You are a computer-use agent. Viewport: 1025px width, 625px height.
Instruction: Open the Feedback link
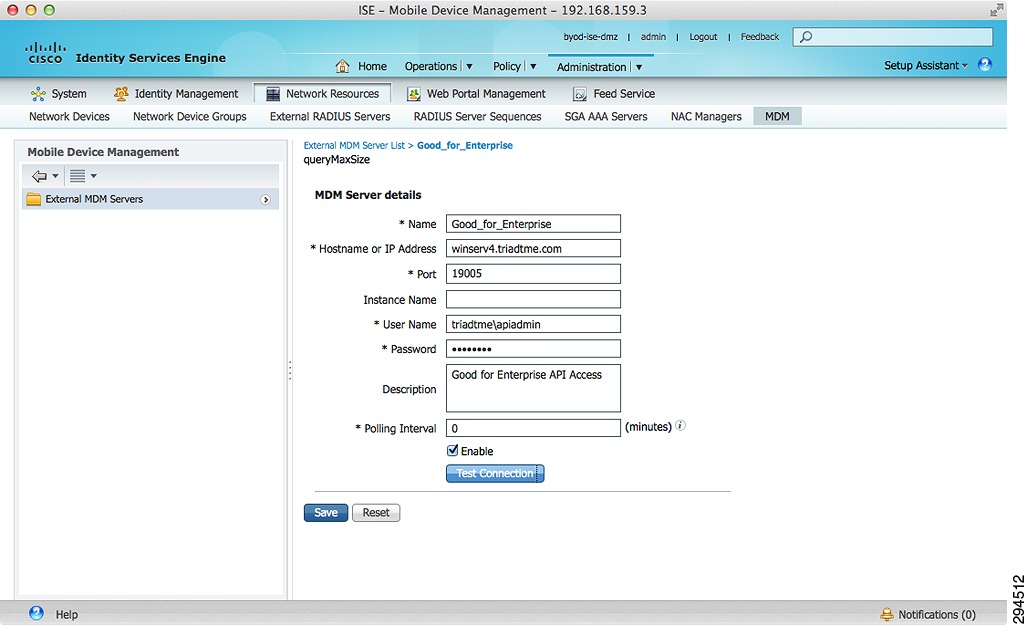(x=760, y=37)
